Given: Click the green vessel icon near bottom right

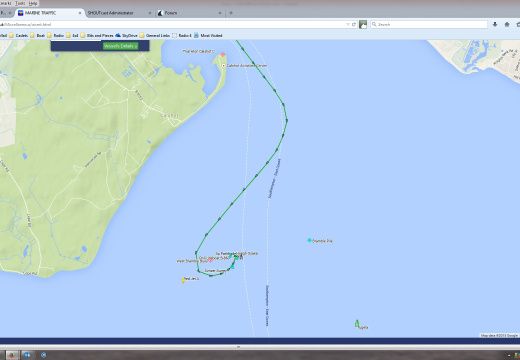Looking at the screenshot, I should pos(357,323).
